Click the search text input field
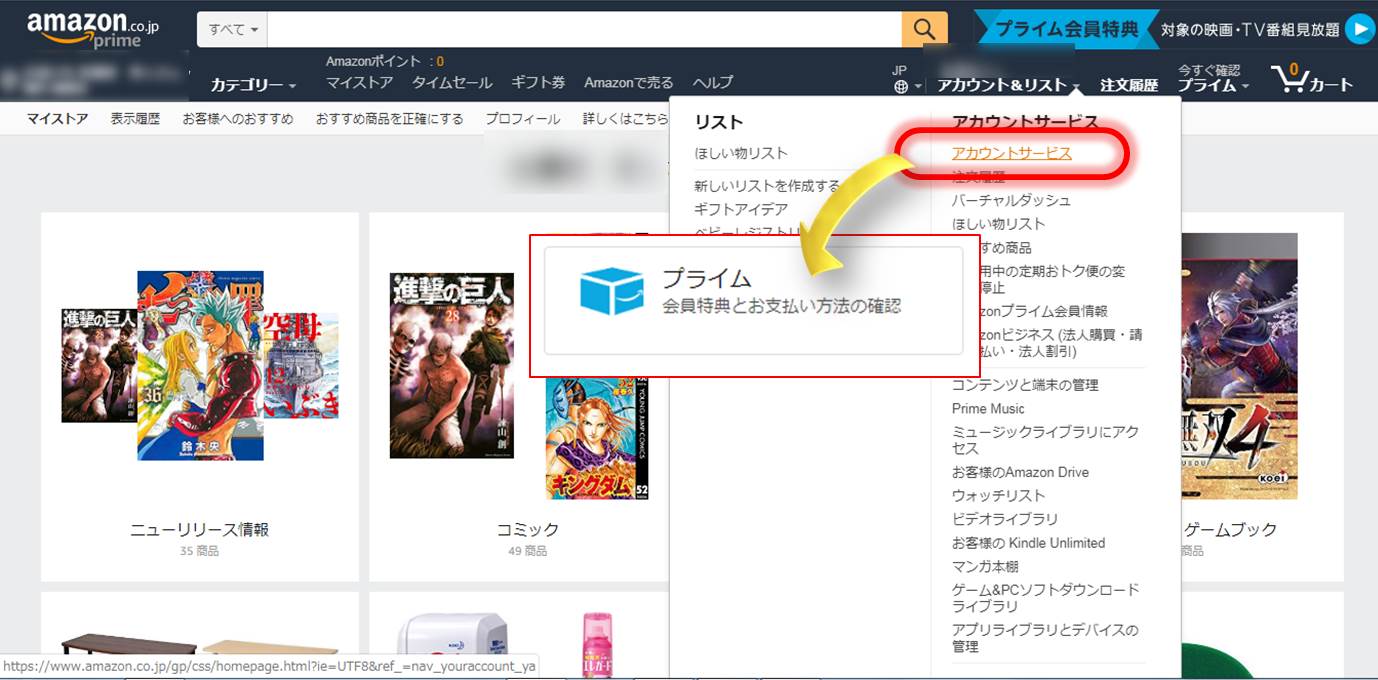1378x680 pixels. coord(584,30)
